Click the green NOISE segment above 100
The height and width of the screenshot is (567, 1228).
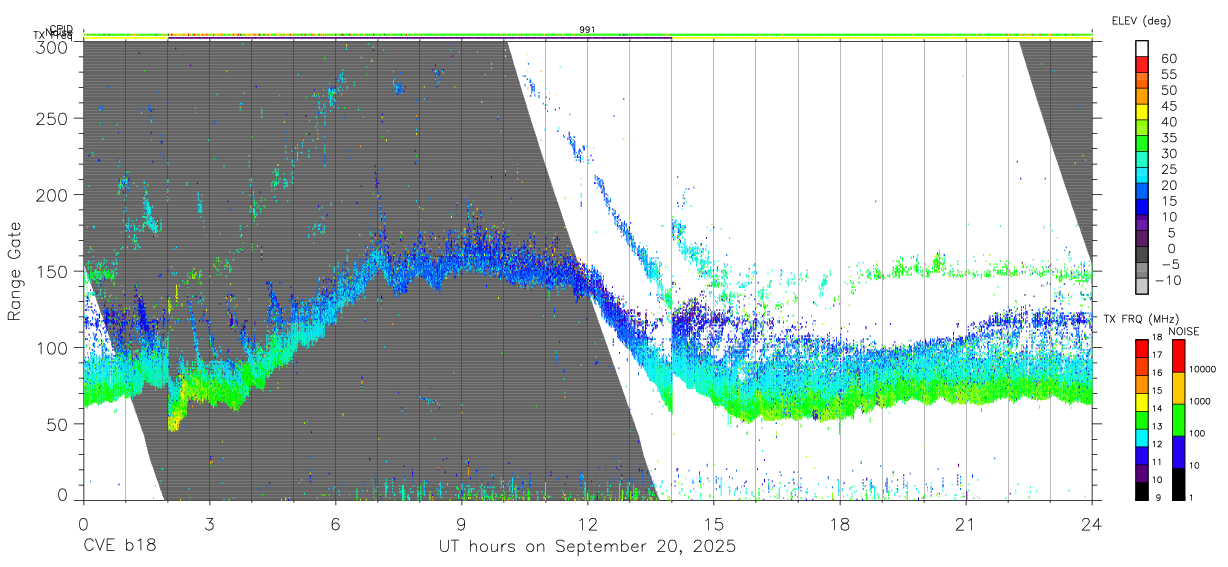(1178, 419)
